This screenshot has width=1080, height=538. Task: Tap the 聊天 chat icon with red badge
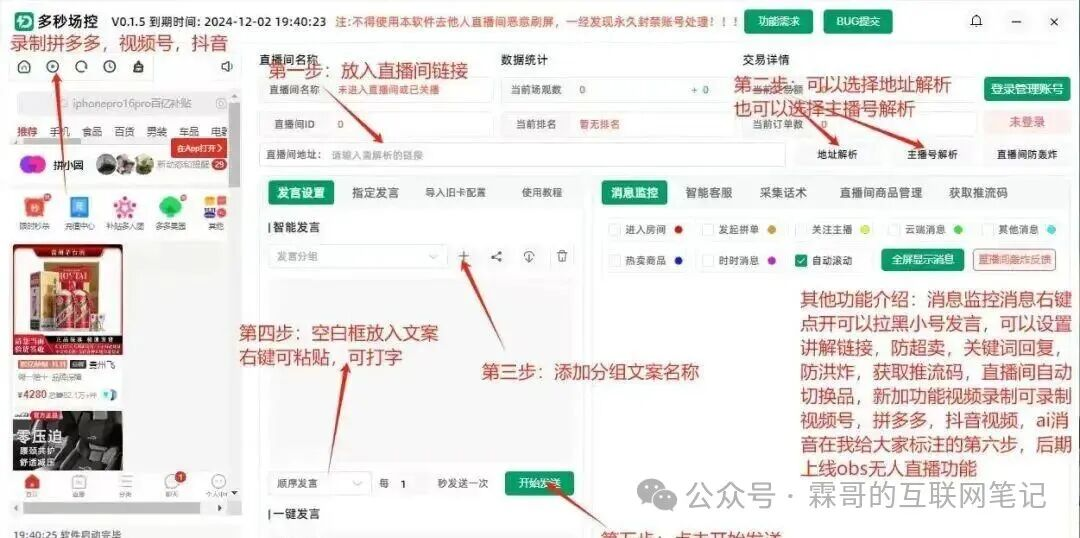click(x=172, y=482)
